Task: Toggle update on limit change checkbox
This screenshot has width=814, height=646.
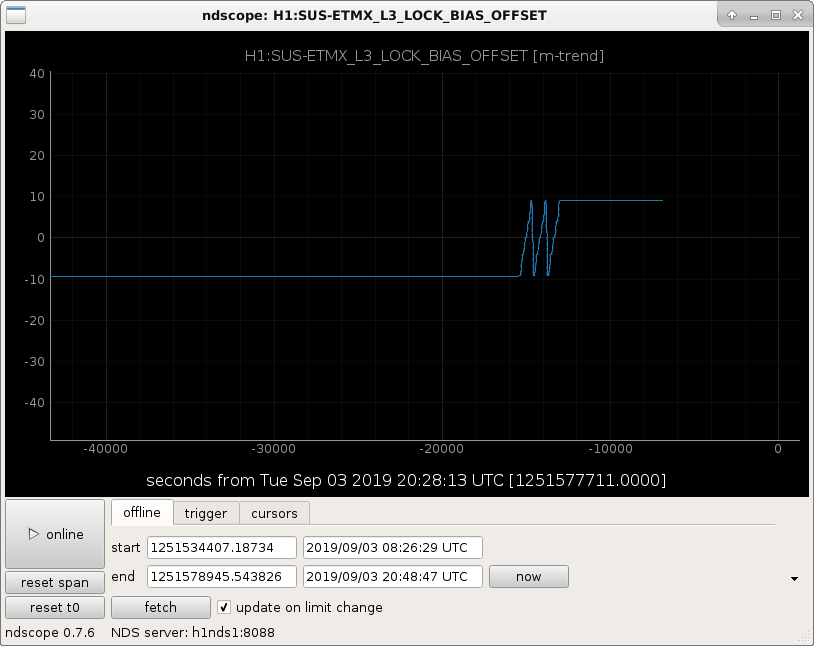Action: tap(224, 607)
